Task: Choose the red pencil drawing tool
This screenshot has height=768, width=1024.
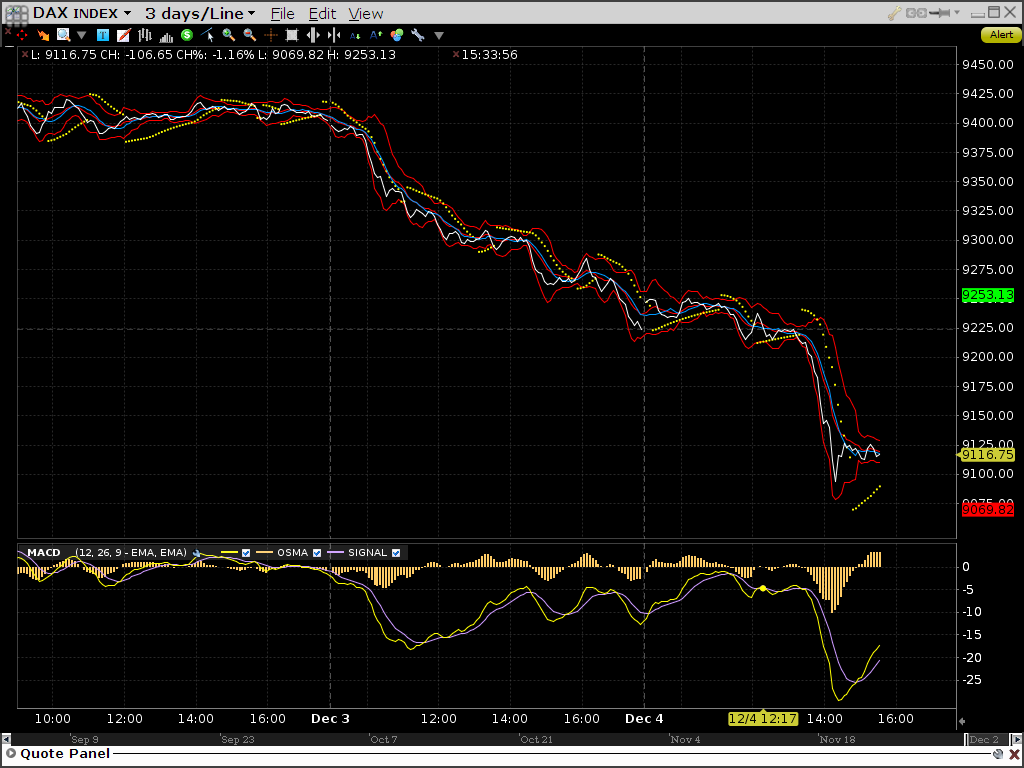Action: (123, 35)
